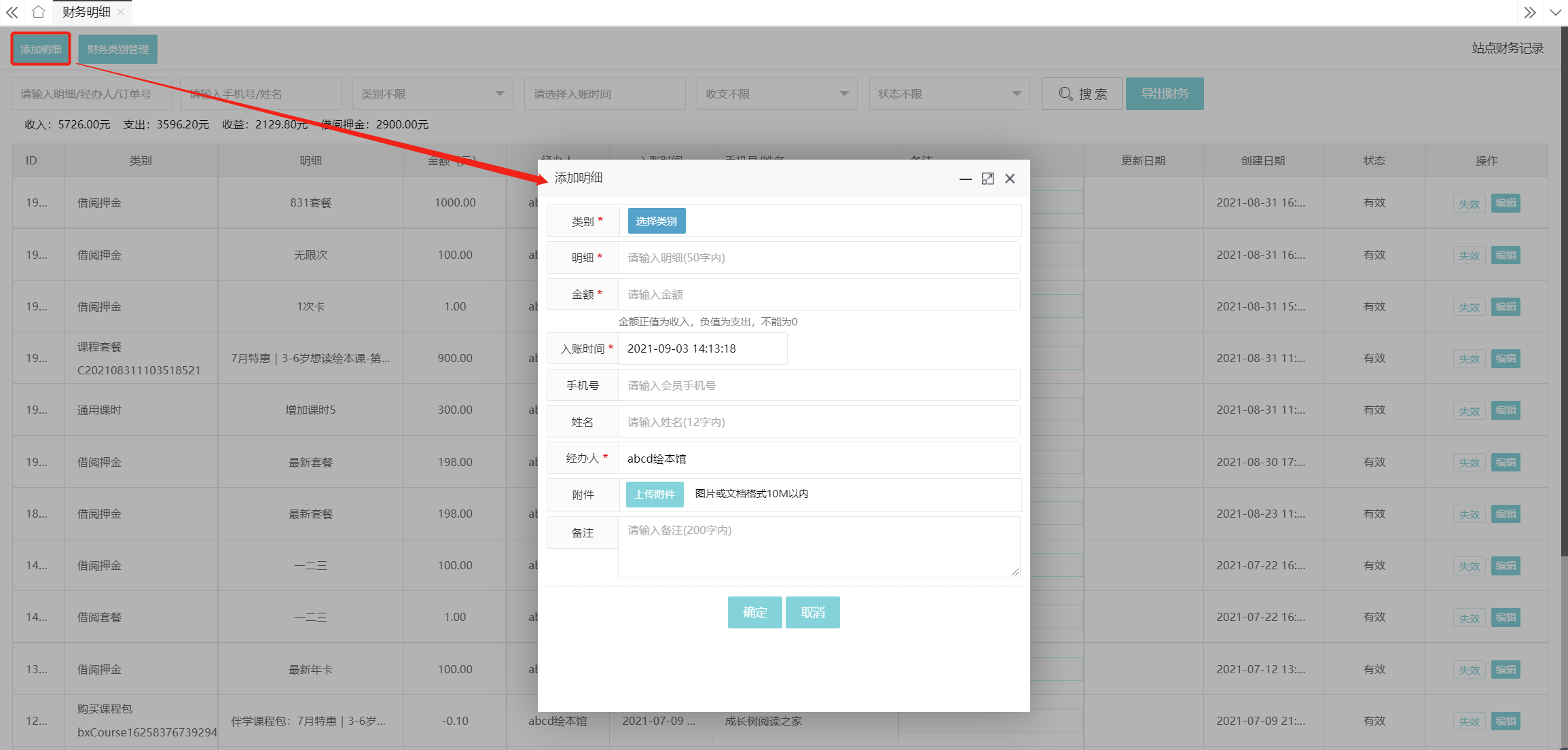Image resolution: width=1568 pixels, height=750 pixels.
Task: Click the 入账时间 date field
Action: click(x=703, y=349)
